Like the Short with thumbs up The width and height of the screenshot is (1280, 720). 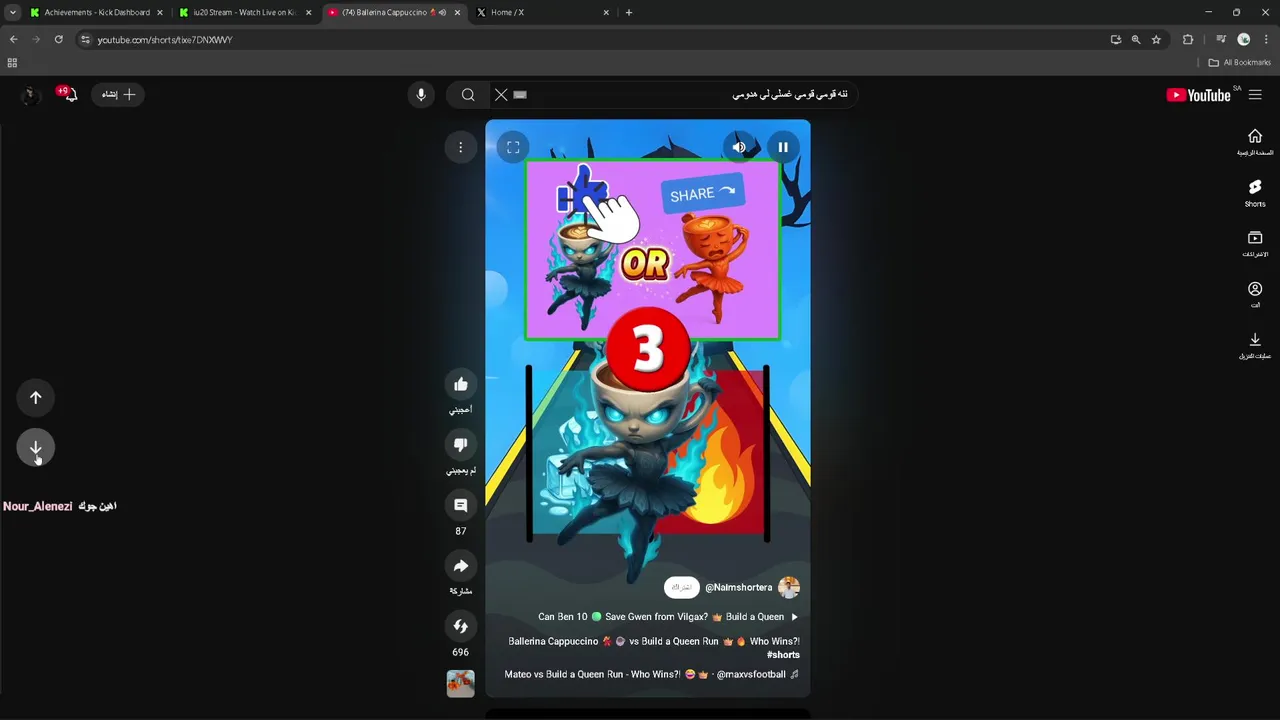pyautogui.click(x=460, y=384)
